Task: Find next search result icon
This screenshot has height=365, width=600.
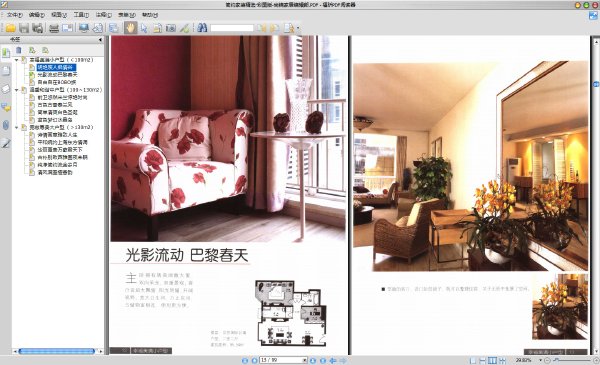Action: [x=274, y=28]
